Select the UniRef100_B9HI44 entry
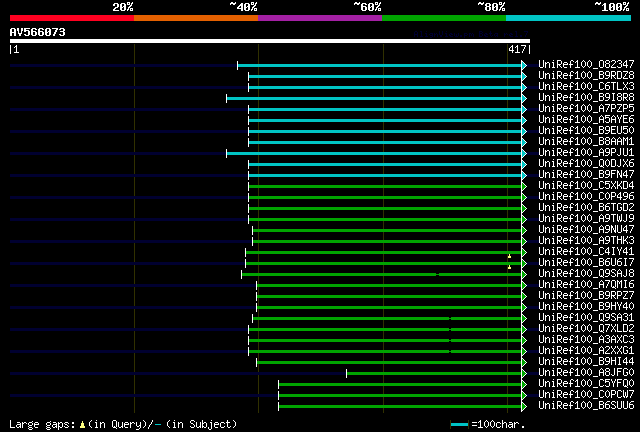Viewport: 640px width, 432px height. pyautogui.click(x=586, y=362)
